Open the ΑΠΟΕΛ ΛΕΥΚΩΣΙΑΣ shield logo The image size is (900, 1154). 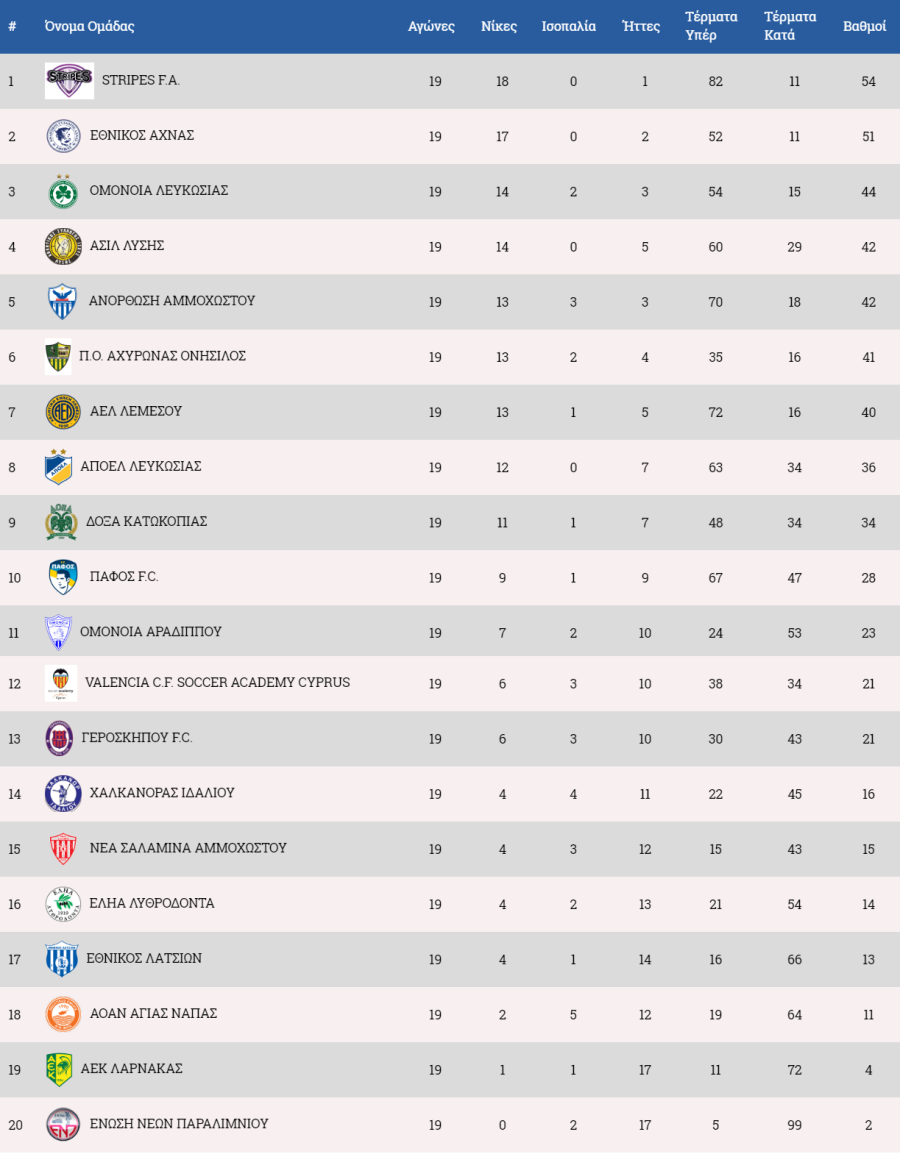[x=58, y=467]
